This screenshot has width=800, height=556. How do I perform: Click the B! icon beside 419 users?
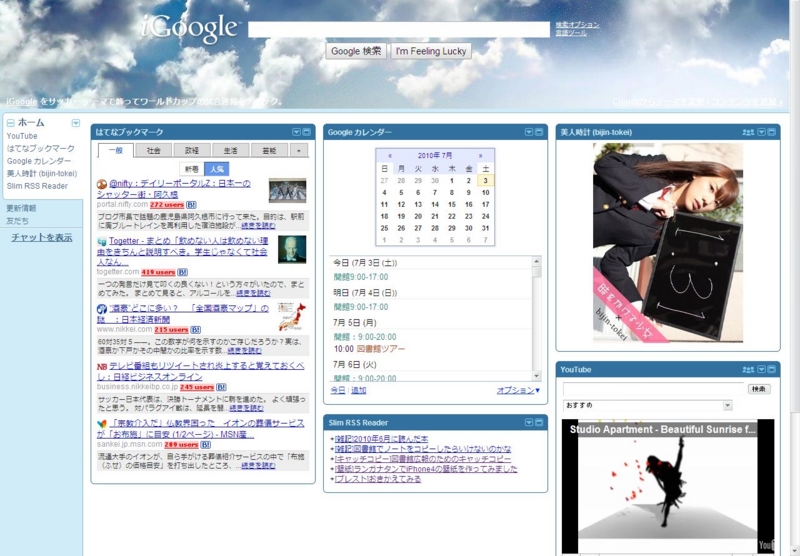182,272
